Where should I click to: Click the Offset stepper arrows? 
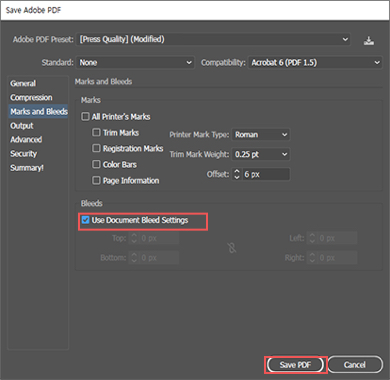[x=237, y=174]
